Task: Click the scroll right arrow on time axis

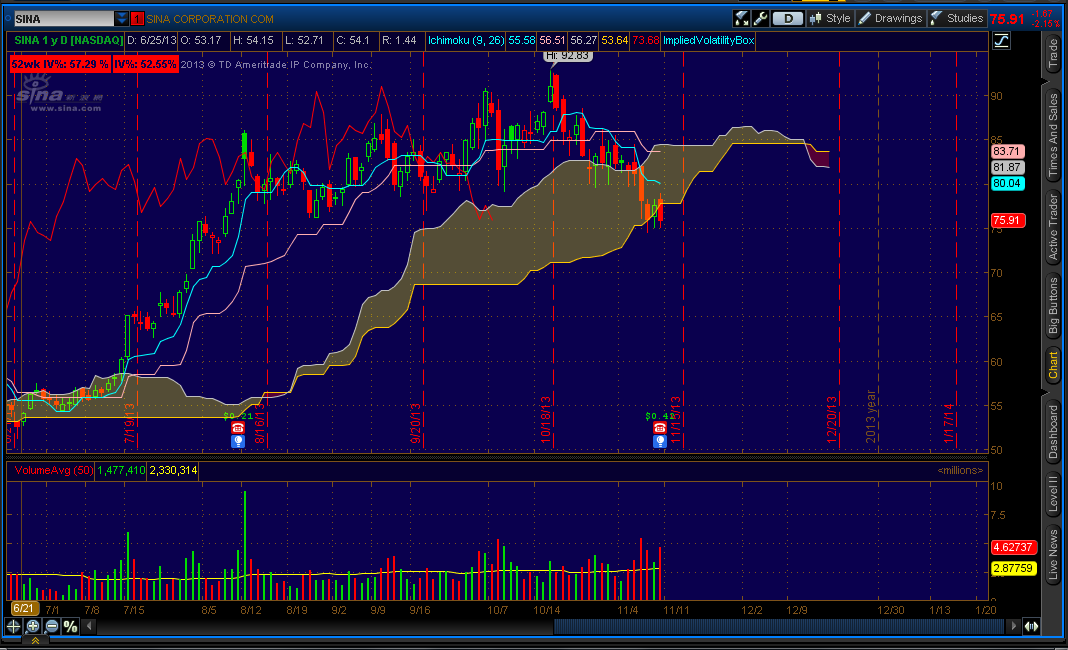Action: click(x=1014, y=625)
